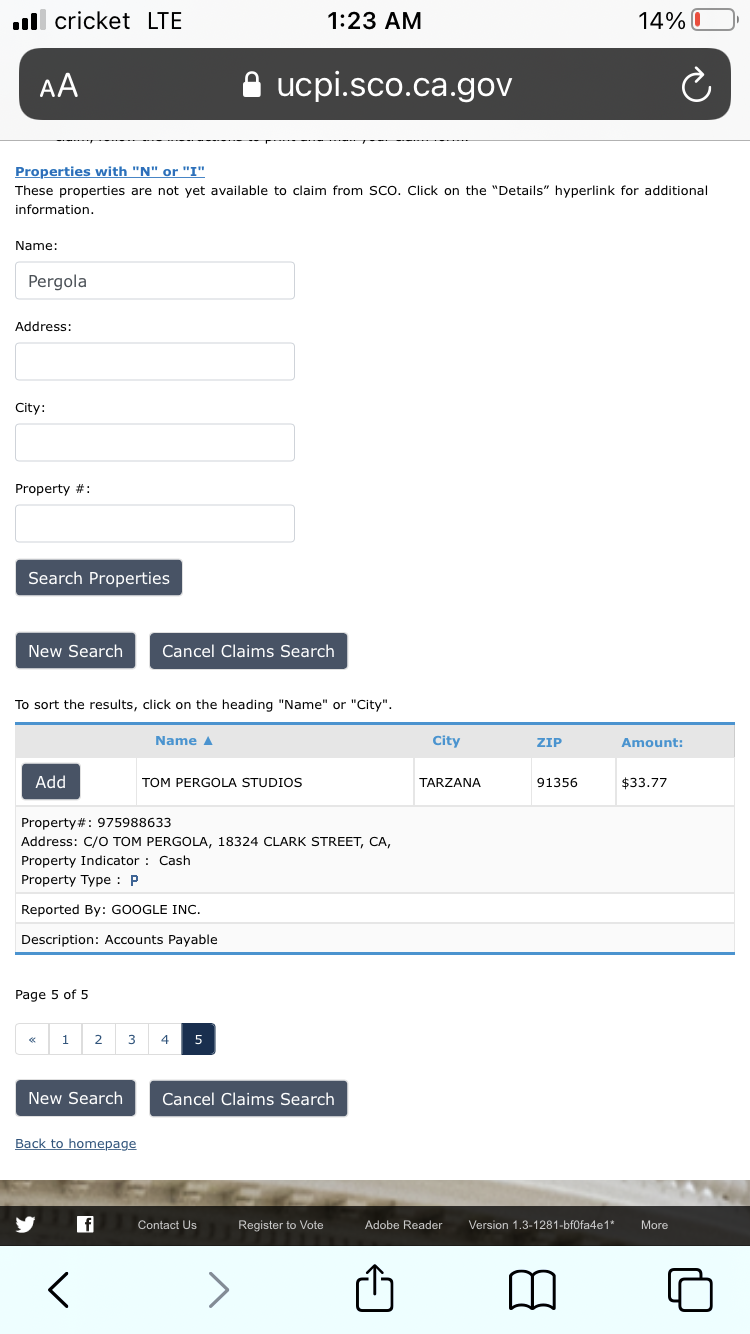Click Property# 975988633 text
Image resolution: width=750 pixels, height=1334 pixels.
point(96,823)
